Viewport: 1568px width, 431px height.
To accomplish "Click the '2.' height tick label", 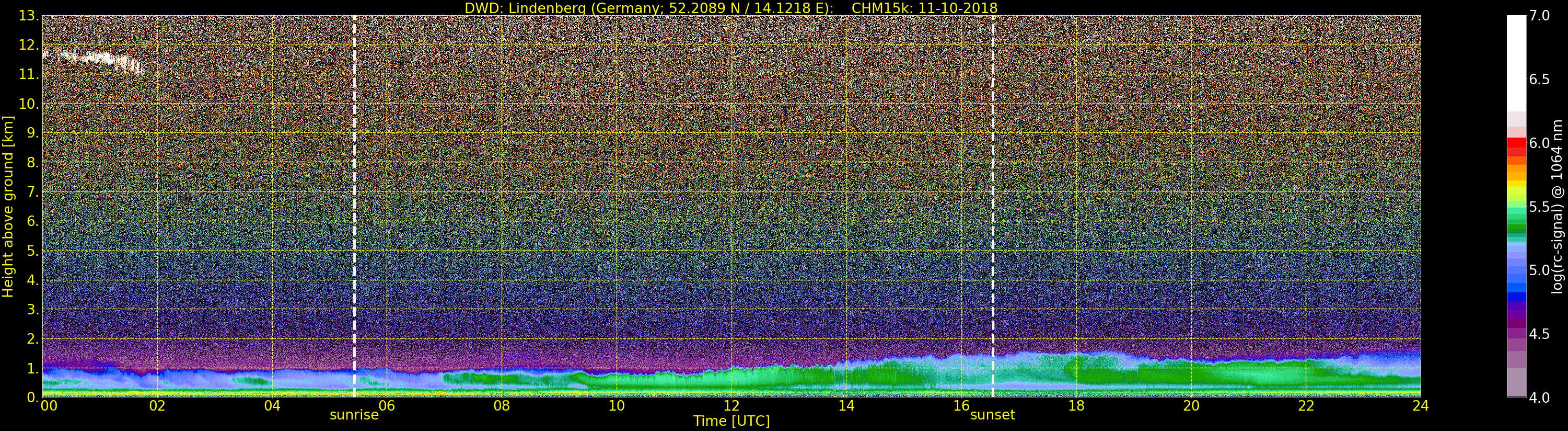I will [32, 338].
